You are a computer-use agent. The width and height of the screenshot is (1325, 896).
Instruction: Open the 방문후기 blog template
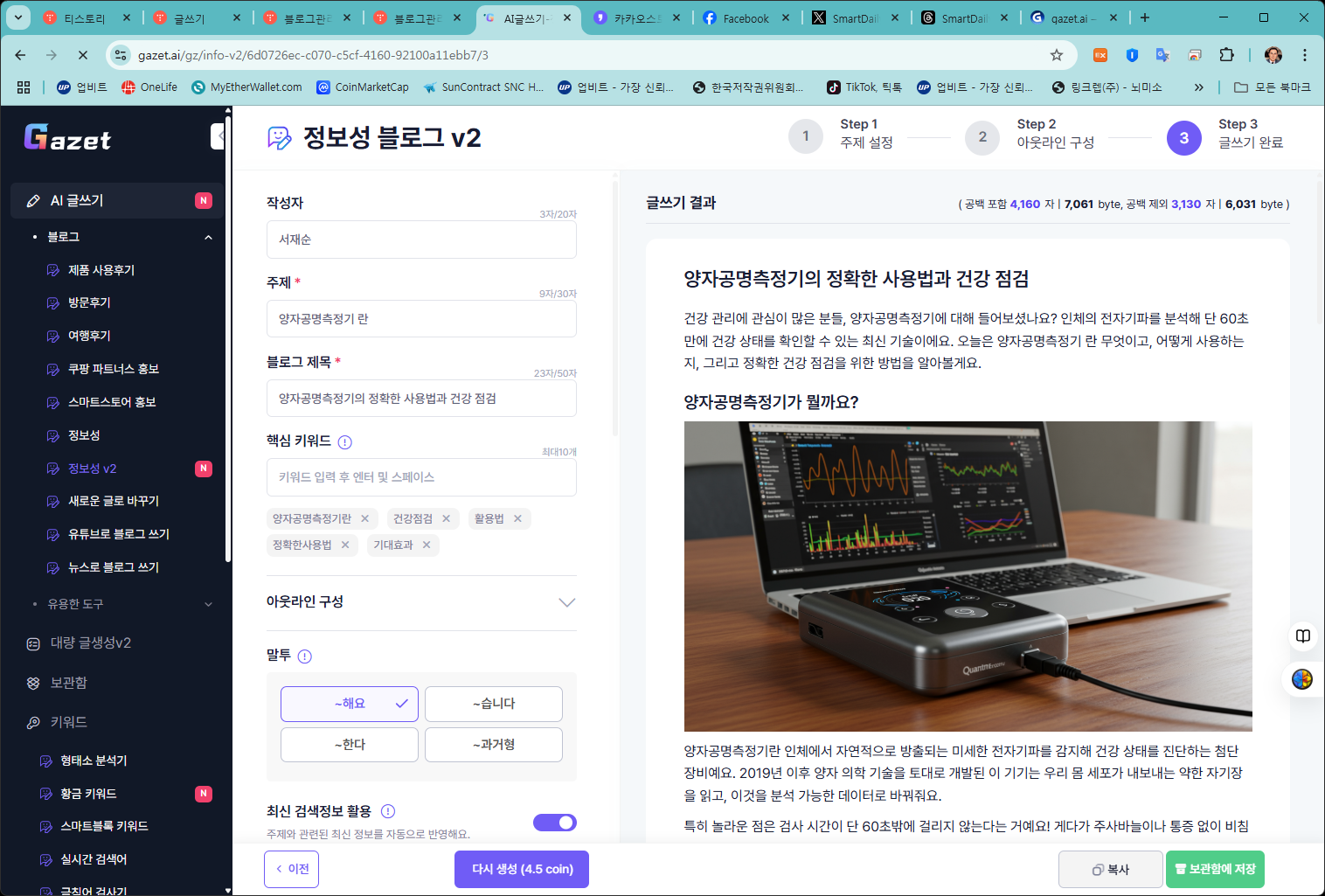click(x=89, y=302)
